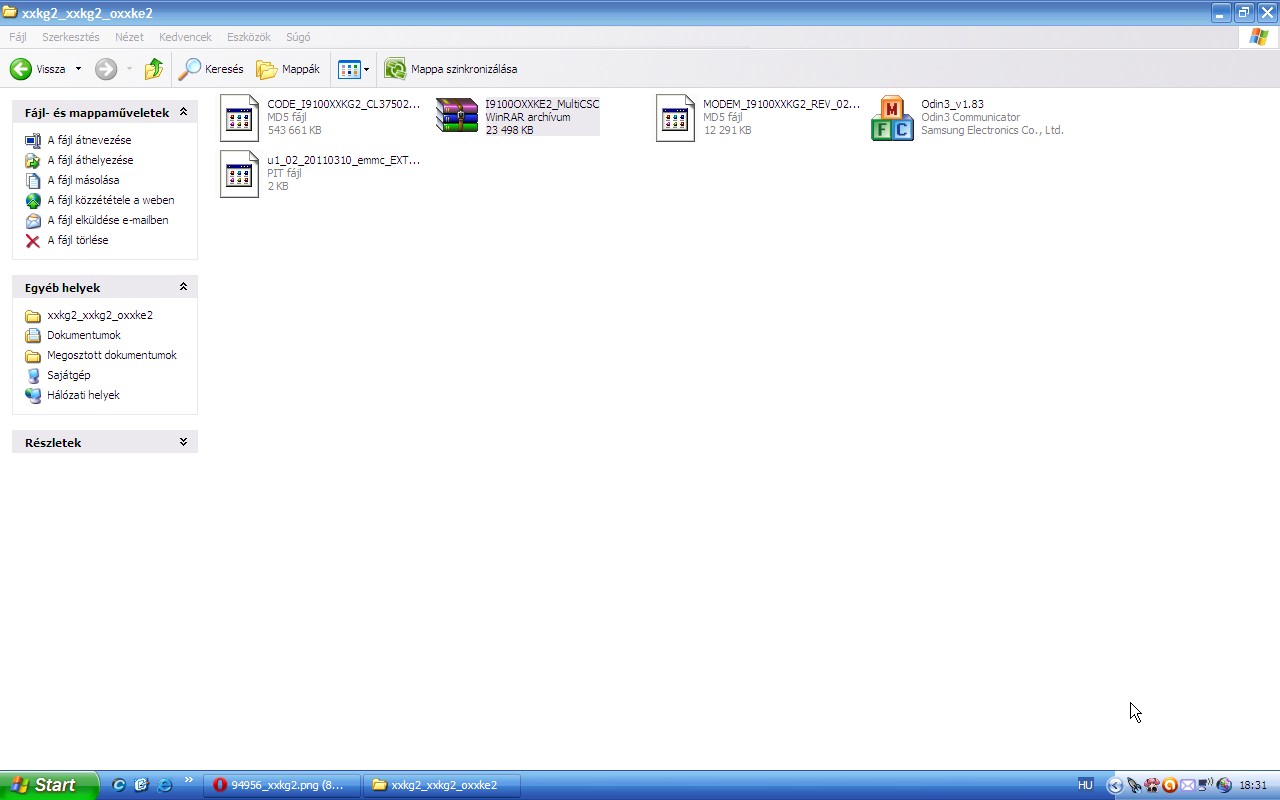Click A fájl másolása link

(83, 180)
